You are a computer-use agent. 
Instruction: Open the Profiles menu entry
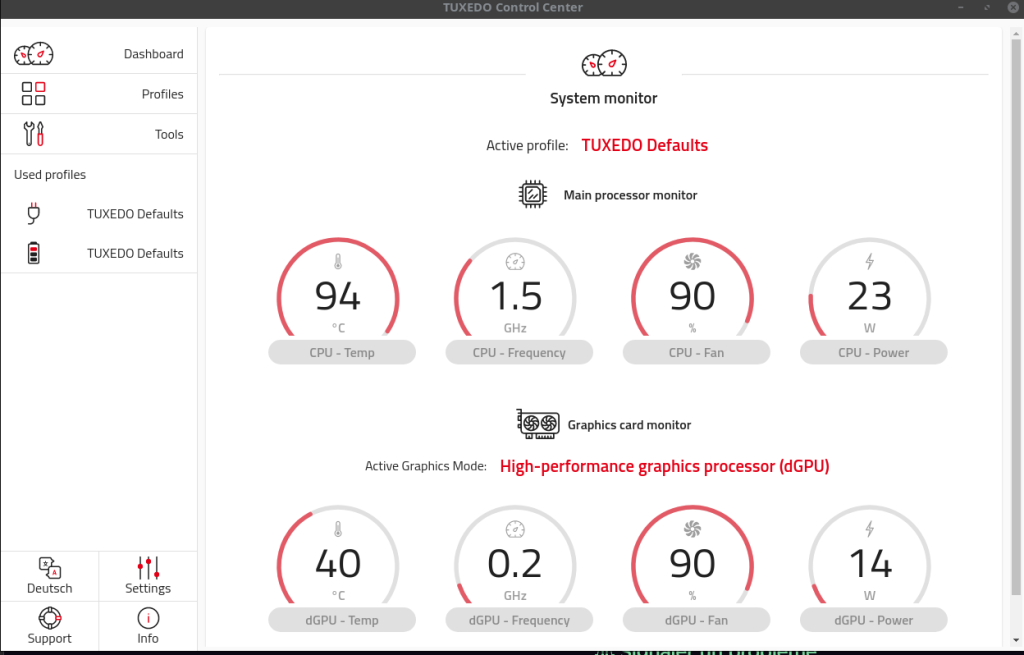(x=162, y=94)
